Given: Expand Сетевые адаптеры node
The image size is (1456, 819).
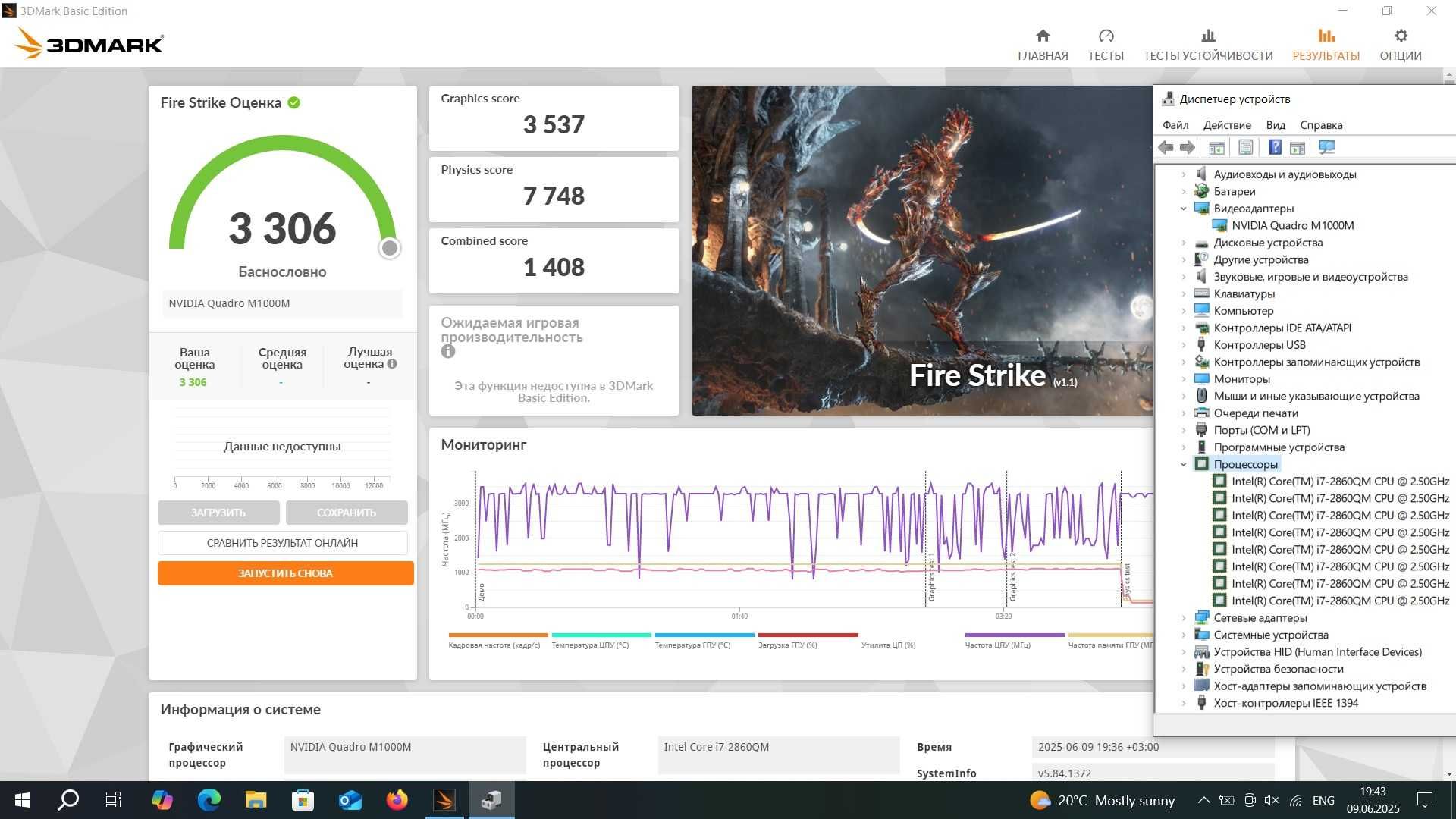Looking at the screenshot, I should [x=1184, y=618].
